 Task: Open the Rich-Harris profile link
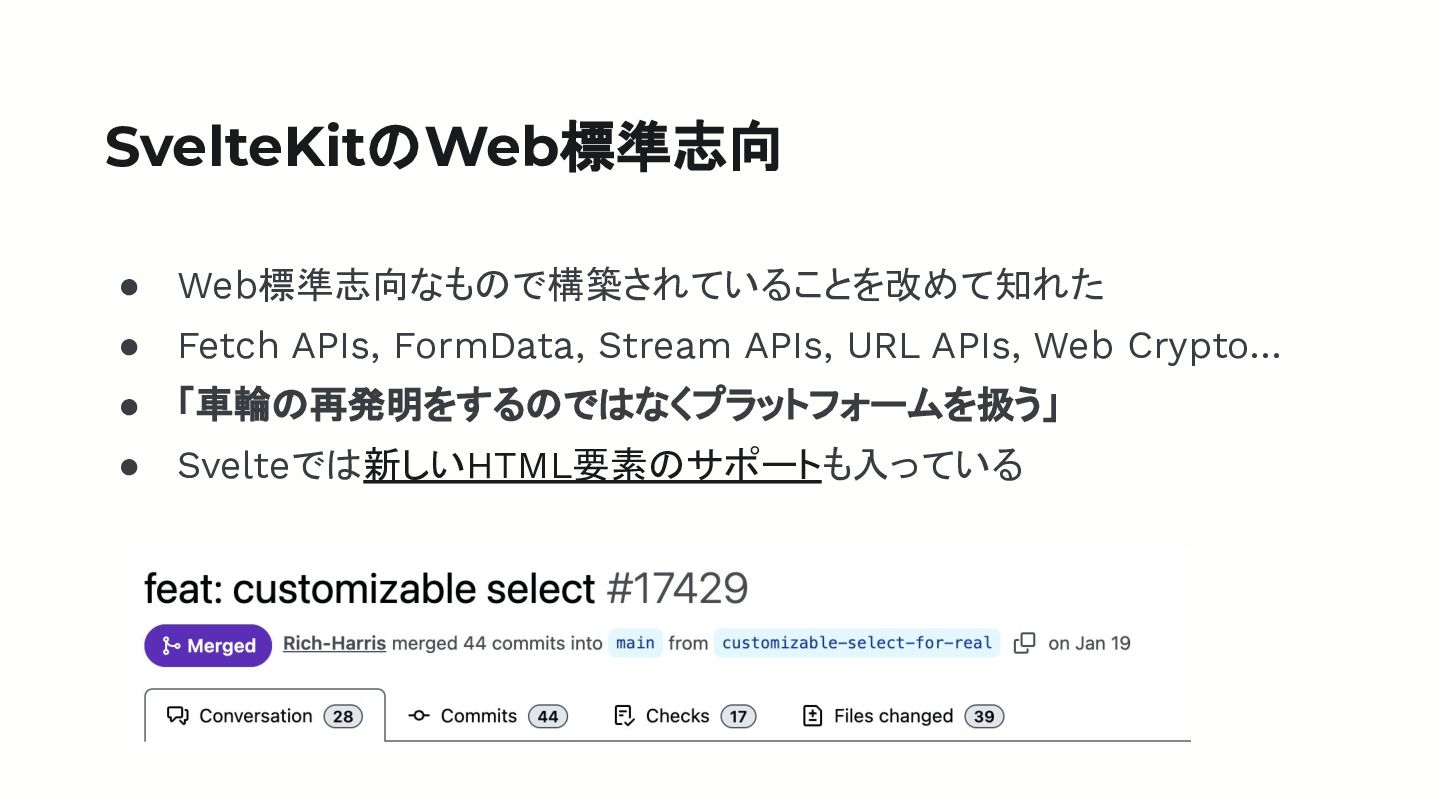334,643
